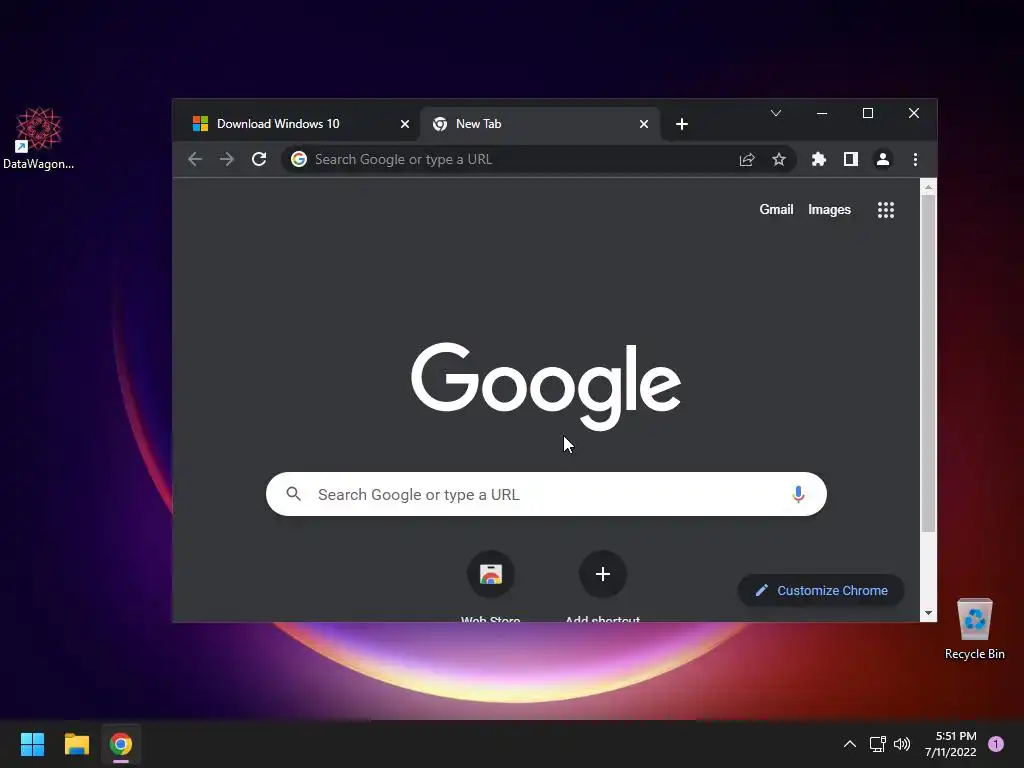
Task: Open the Chrome side panel icon
Action: 850,159
